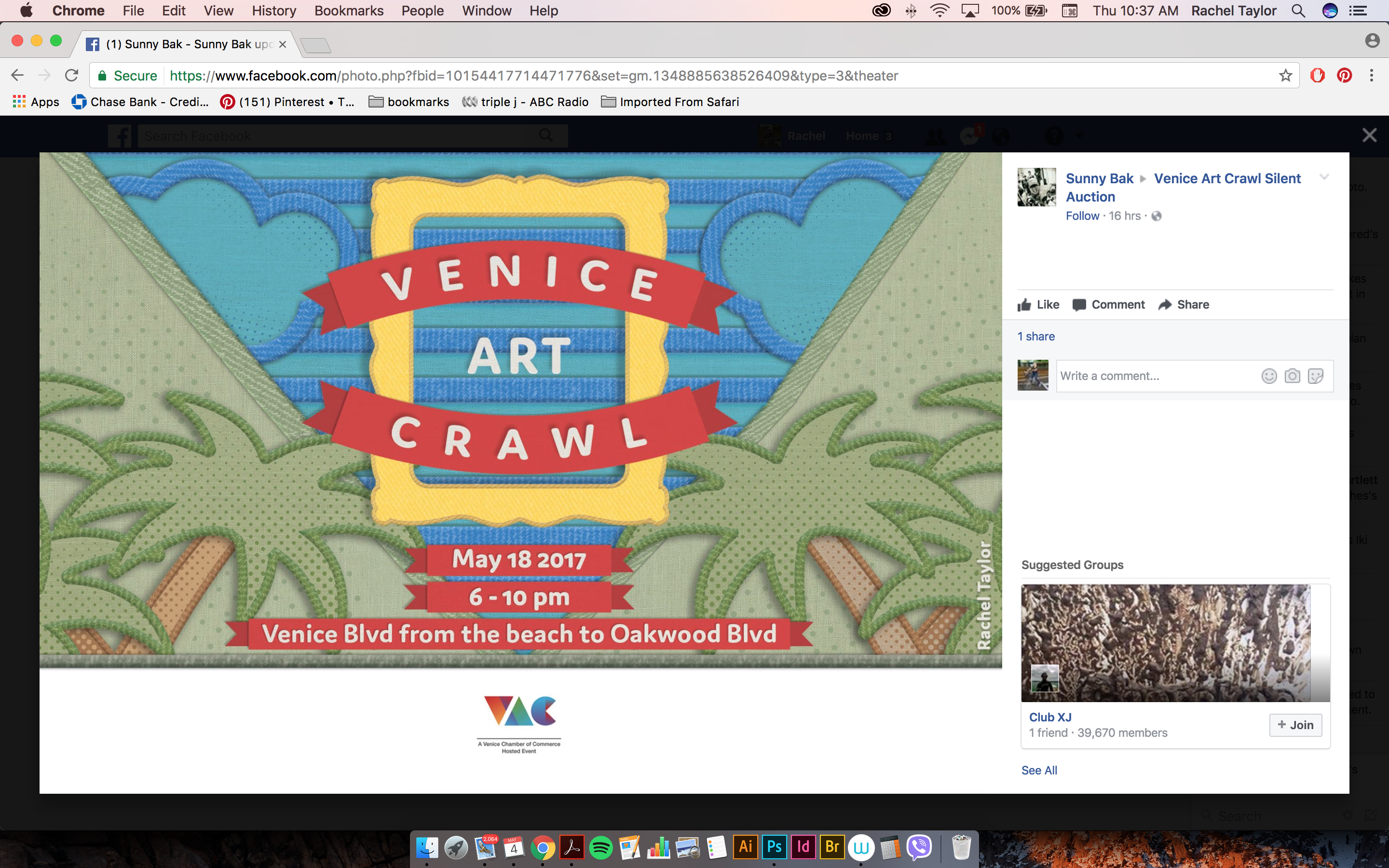Close the photo theater view
1389x868 pixels.
coord(1369,136)
